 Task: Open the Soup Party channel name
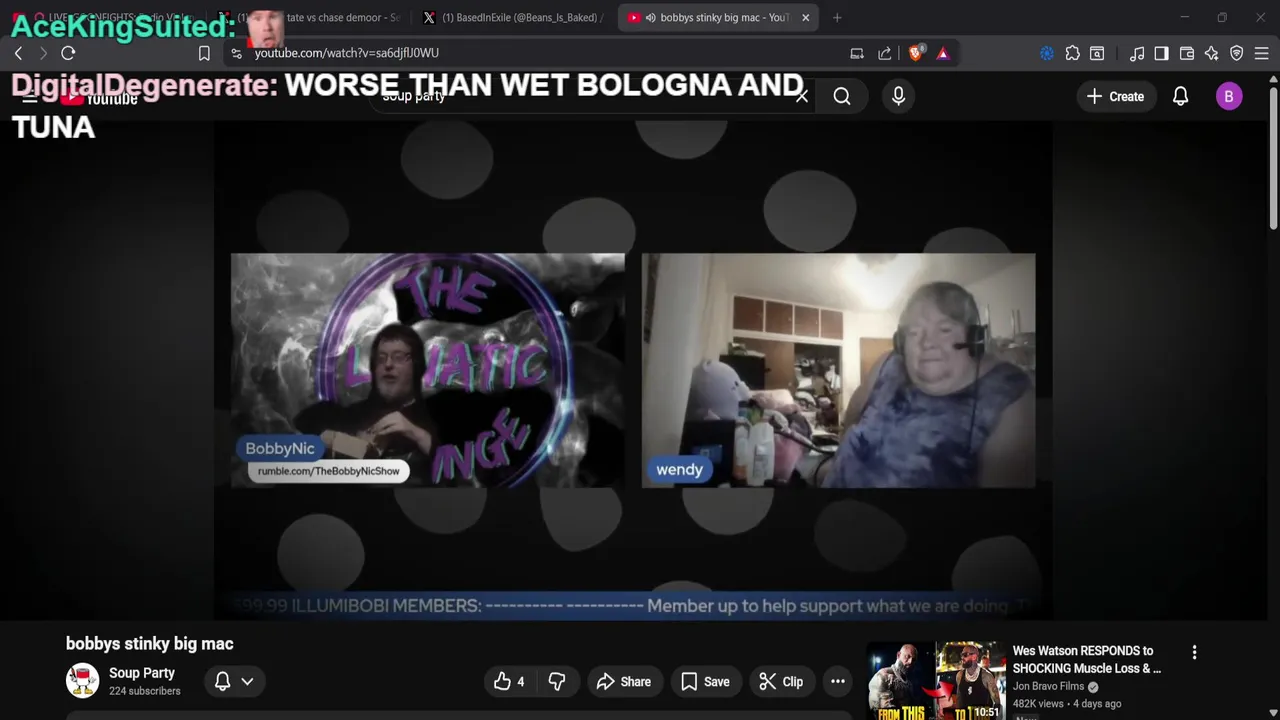click(142, 673)
